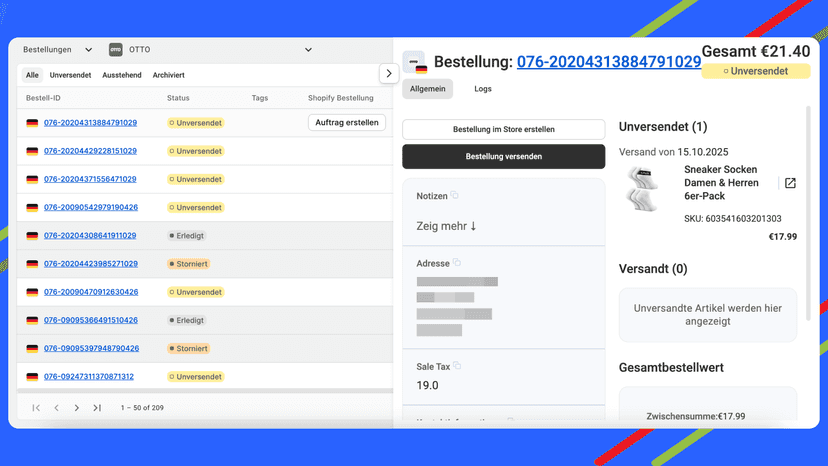Click the yellow Unversendet status badge in header
The width and height of the screenshot is (828, 466).
tap(756, 71)
